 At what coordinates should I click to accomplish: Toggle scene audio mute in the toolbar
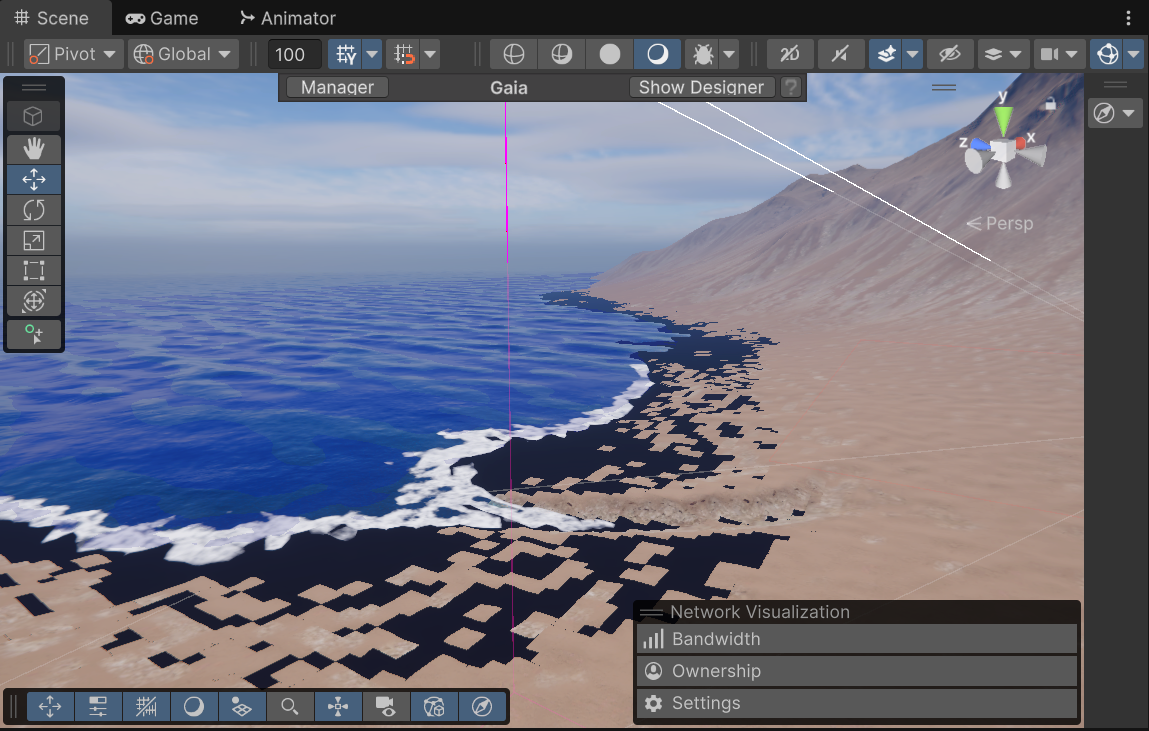click(x=841, y=54)
